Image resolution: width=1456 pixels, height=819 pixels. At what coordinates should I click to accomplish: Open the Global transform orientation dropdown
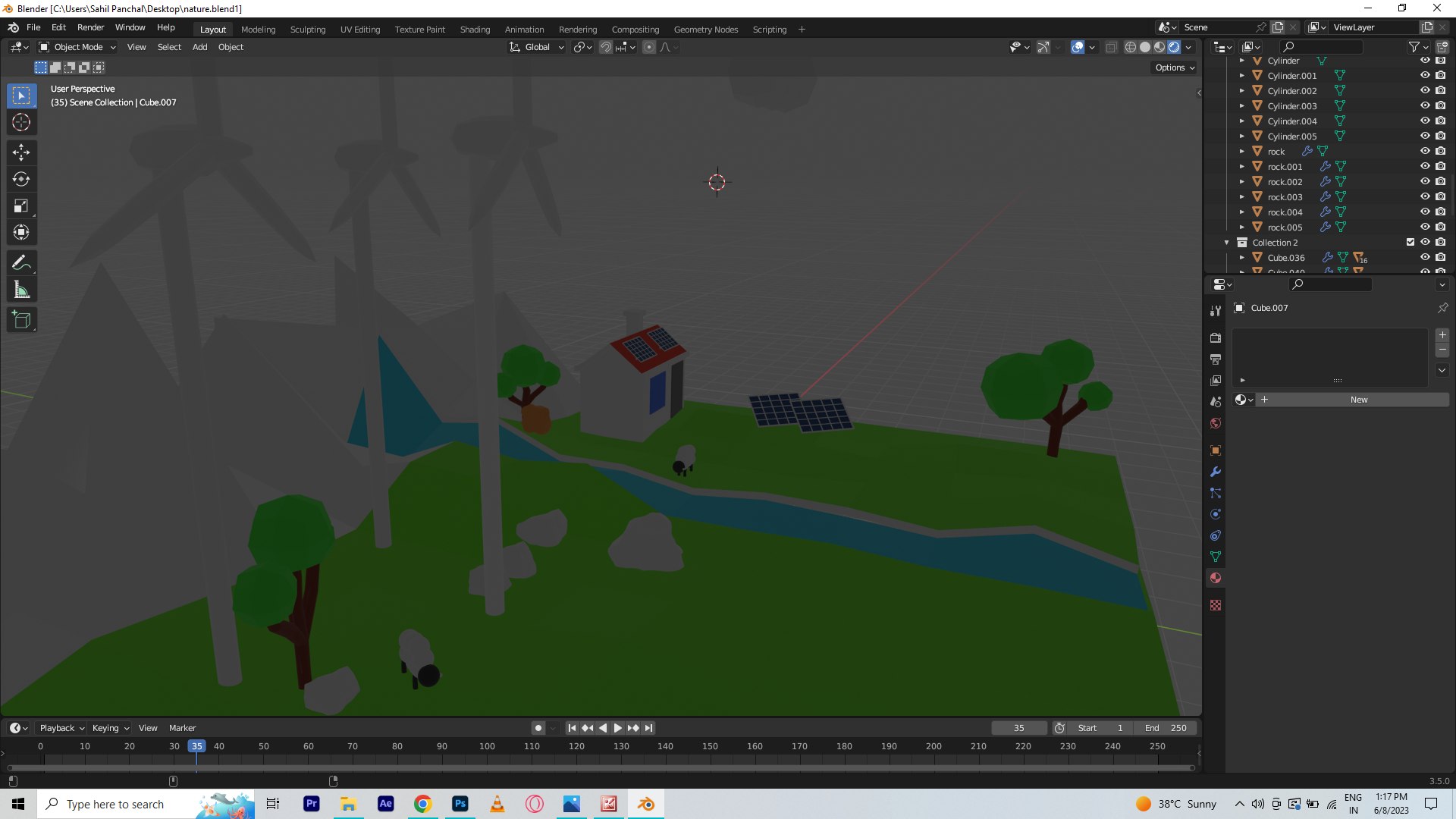click(x=537, y=47)
